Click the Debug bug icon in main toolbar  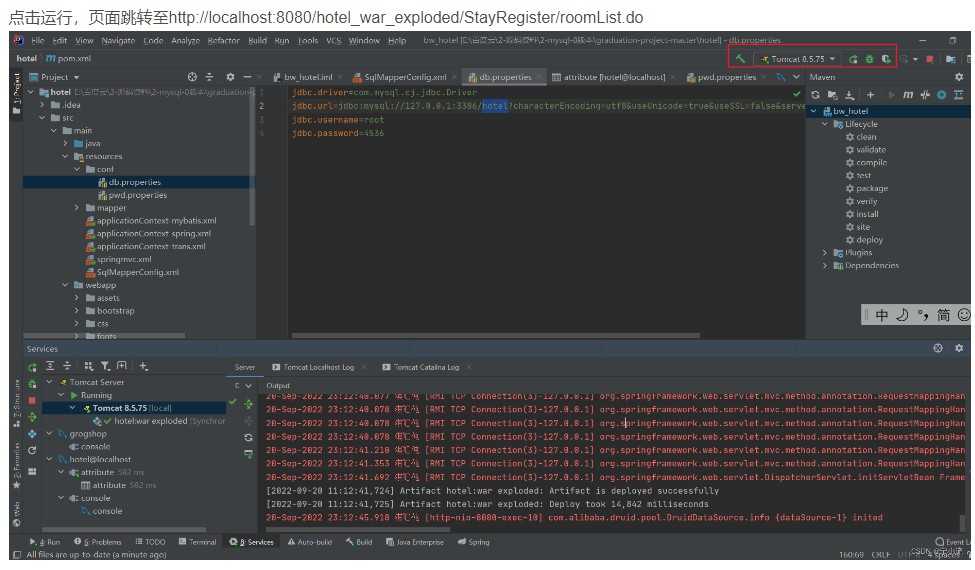point(869,59)
